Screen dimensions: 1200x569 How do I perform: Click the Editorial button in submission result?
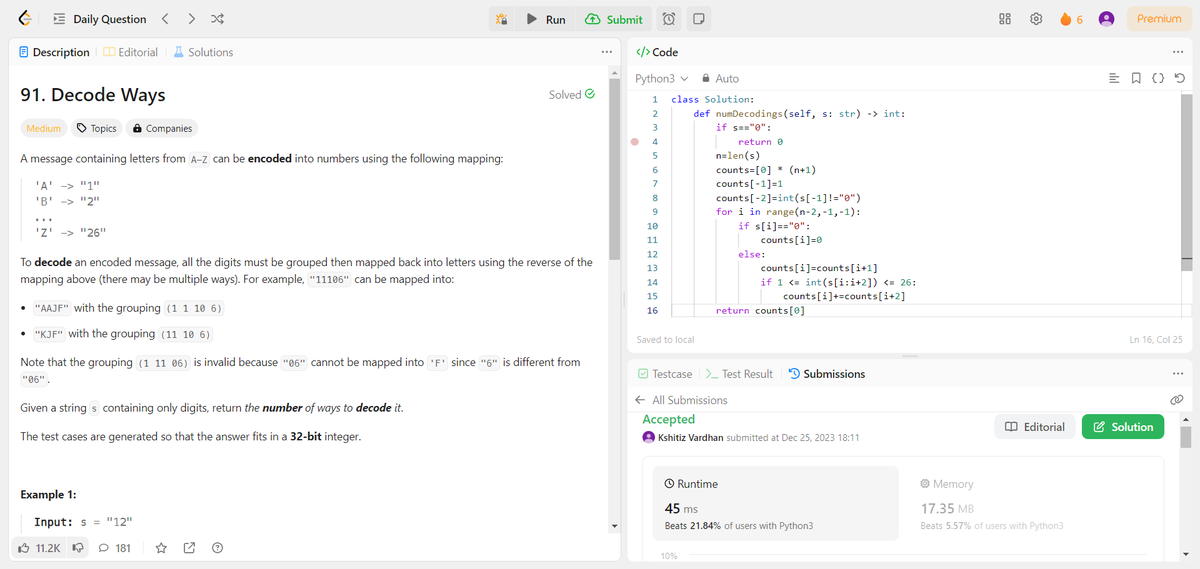[x=1035, y=427]
